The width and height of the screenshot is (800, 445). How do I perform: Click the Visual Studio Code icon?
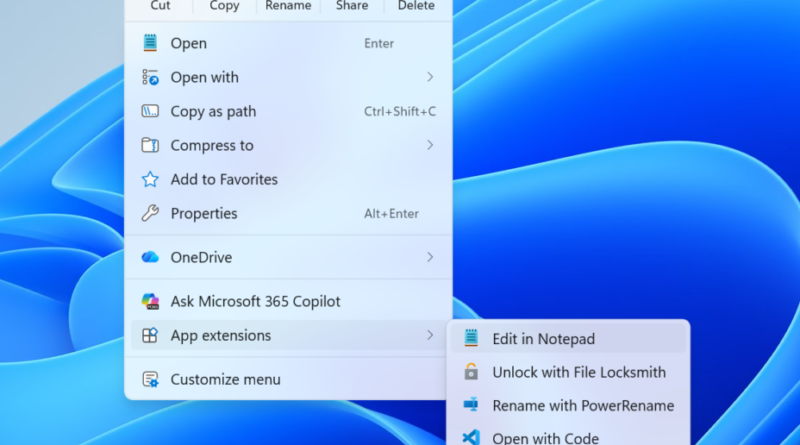click(x=471, y=437)
